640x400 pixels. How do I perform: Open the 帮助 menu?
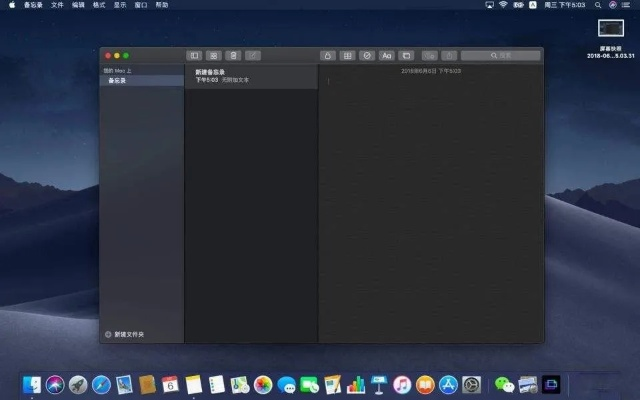tap(162, 5)
